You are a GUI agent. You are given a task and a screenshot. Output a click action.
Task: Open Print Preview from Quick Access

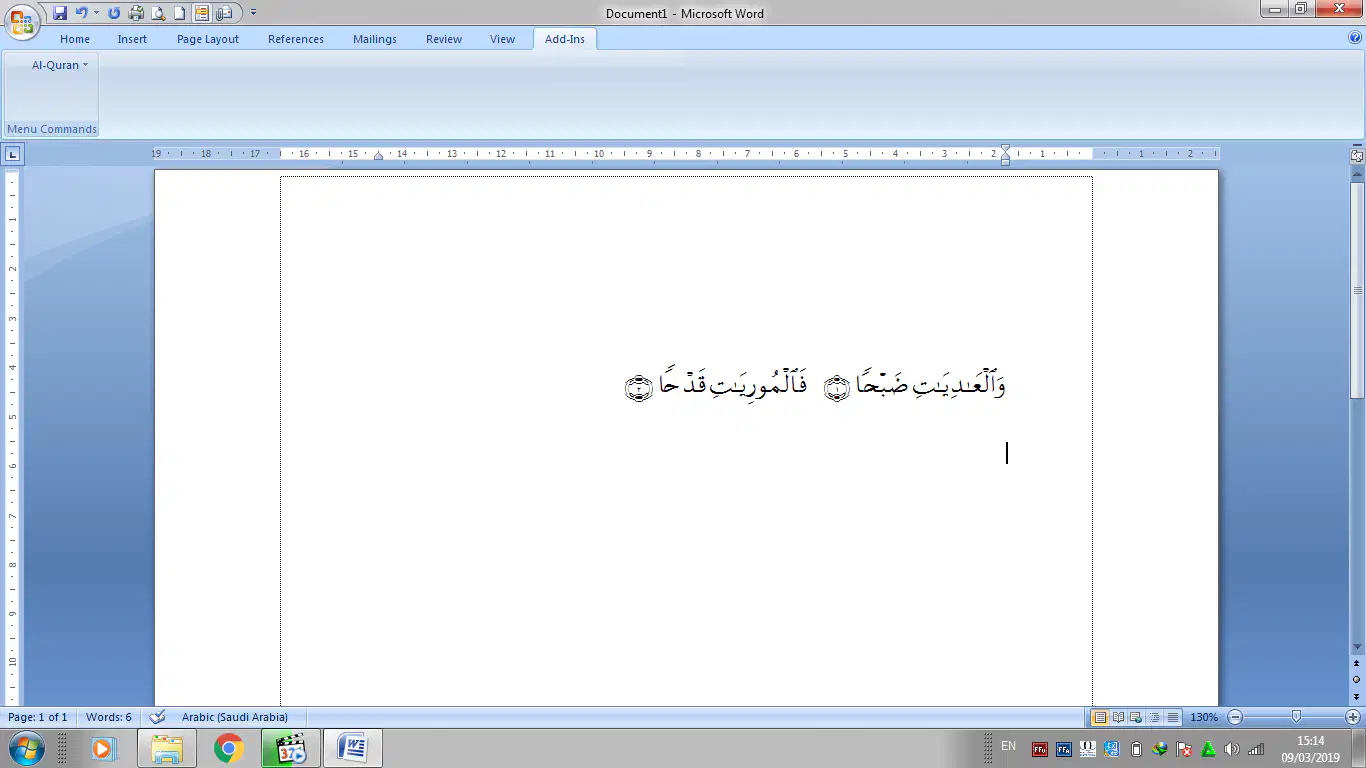158,13
